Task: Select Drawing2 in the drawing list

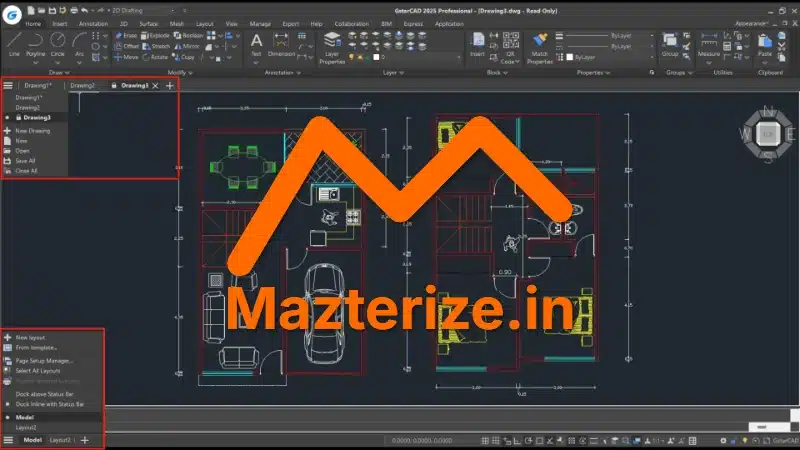Action: [28, 108]
